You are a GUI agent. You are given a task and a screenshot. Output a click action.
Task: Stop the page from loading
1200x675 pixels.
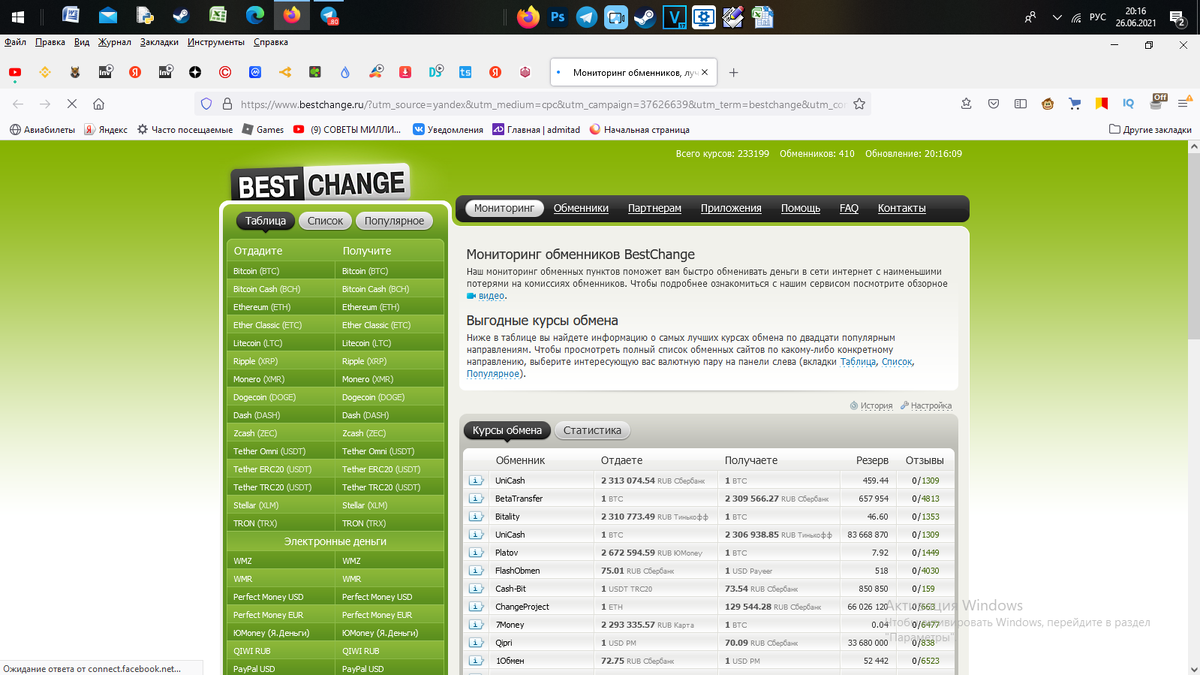71,103
